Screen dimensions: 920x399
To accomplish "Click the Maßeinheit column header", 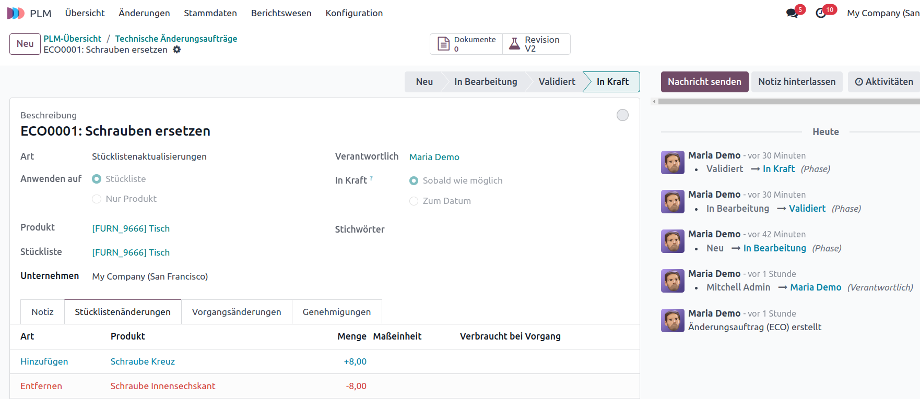I will point(397,336).
